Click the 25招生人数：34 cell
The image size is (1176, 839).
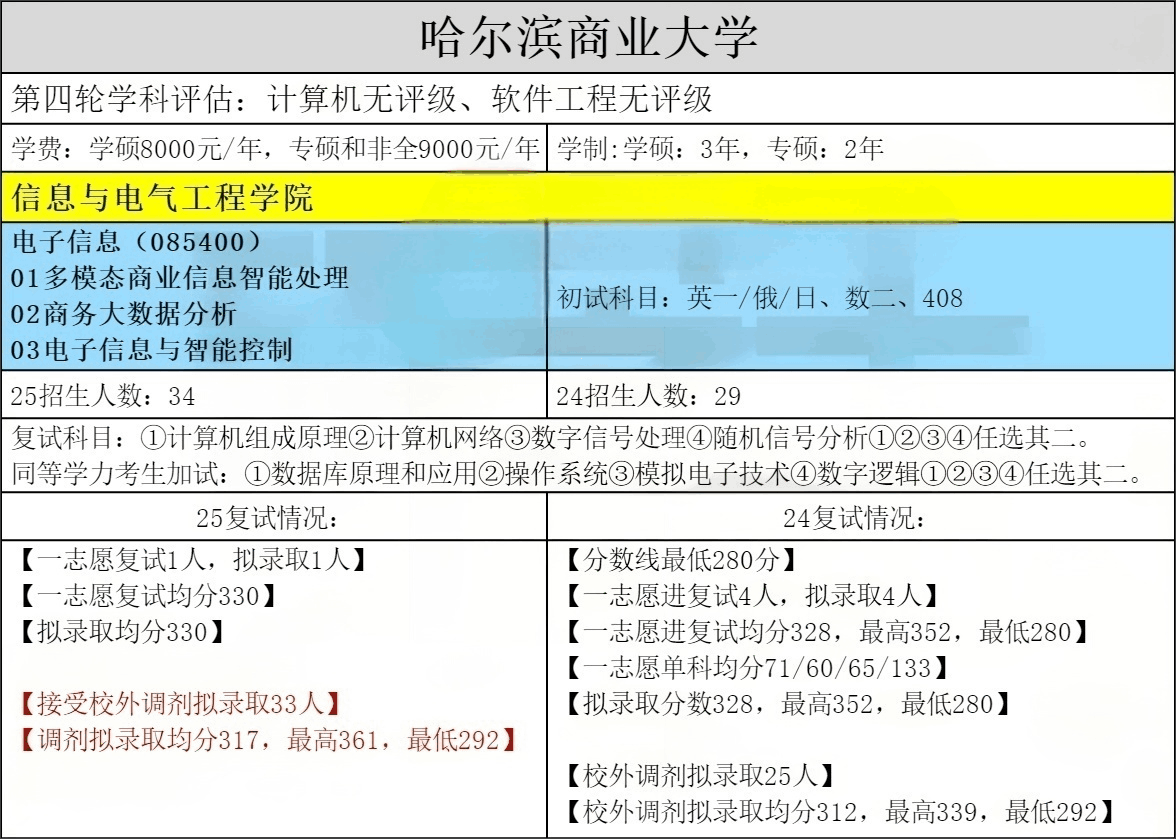[103, 396]
